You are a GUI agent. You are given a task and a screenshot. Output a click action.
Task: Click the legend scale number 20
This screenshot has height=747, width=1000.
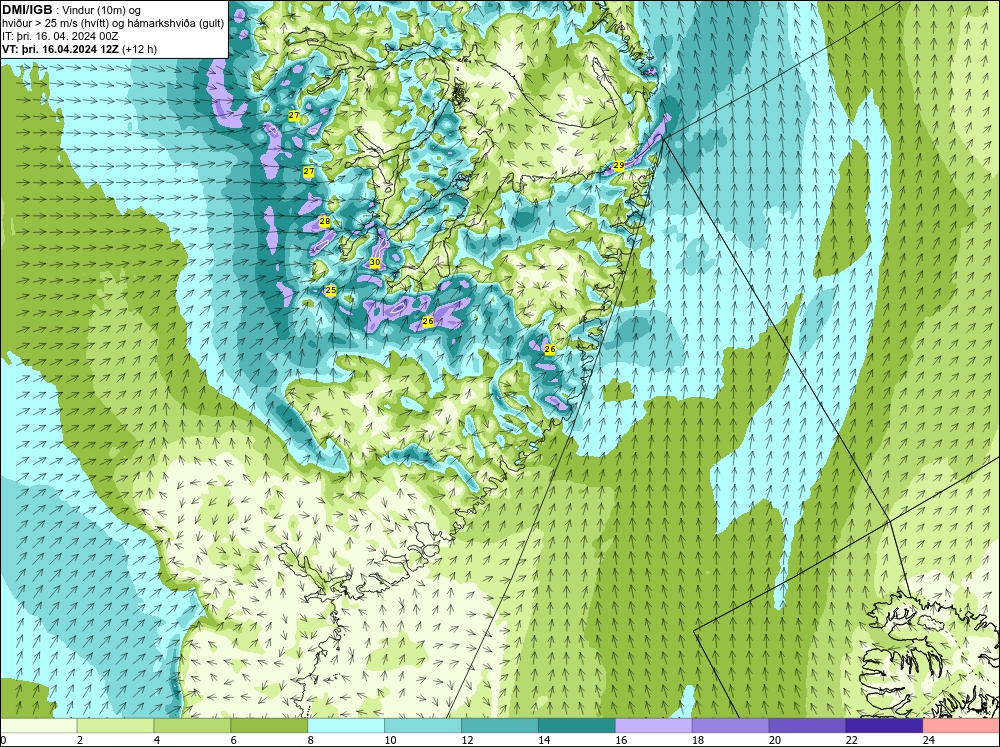coord(774,740)
